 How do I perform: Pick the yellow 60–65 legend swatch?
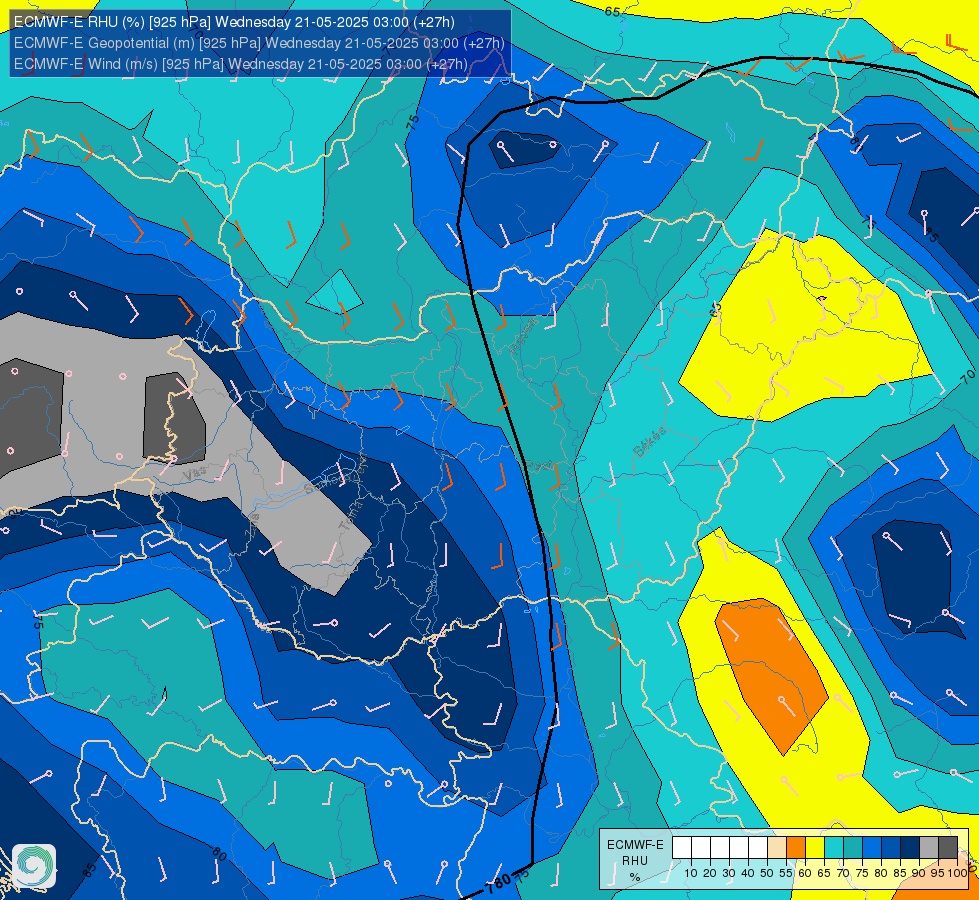[x=815, y=847]
